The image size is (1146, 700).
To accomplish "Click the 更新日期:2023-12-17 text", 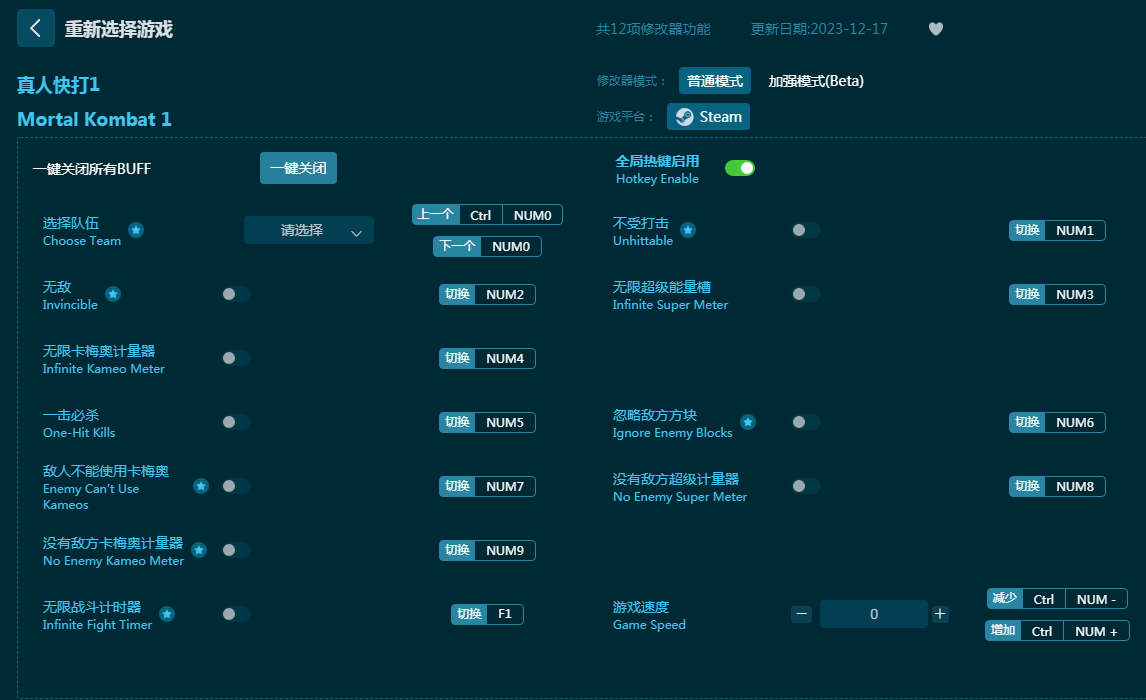I will [x=819, y=29].
